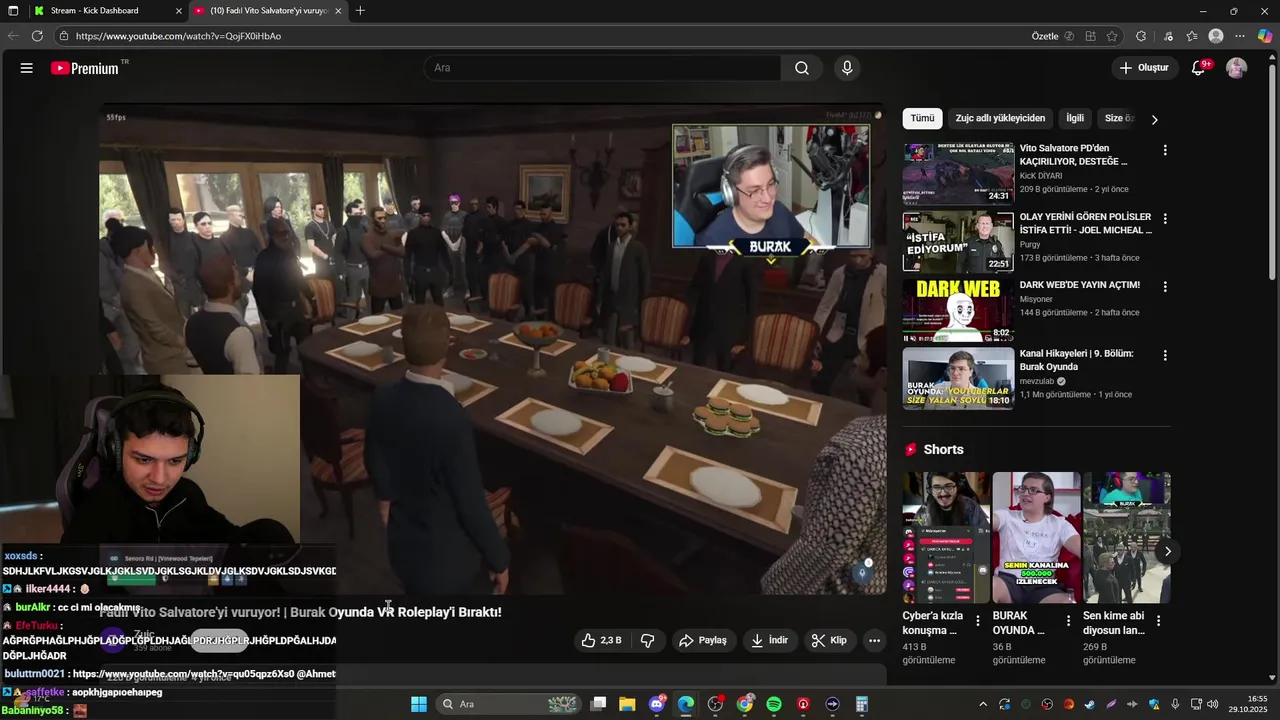Reload the page with refresh button
The width and height of the screenshot is (1280, 720).
[37, 36]
